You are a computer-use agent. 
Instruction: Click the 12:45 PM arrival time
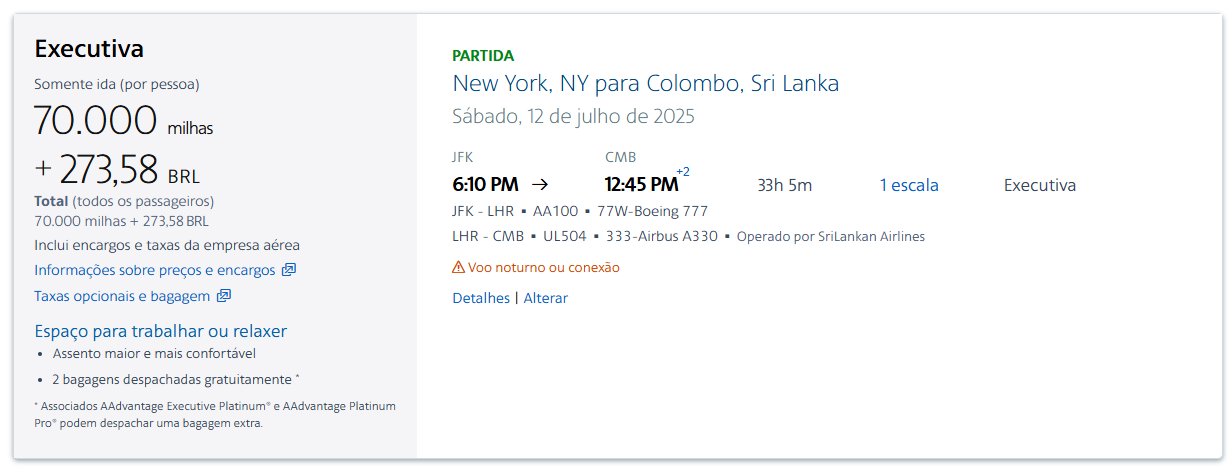coord(641,185)
